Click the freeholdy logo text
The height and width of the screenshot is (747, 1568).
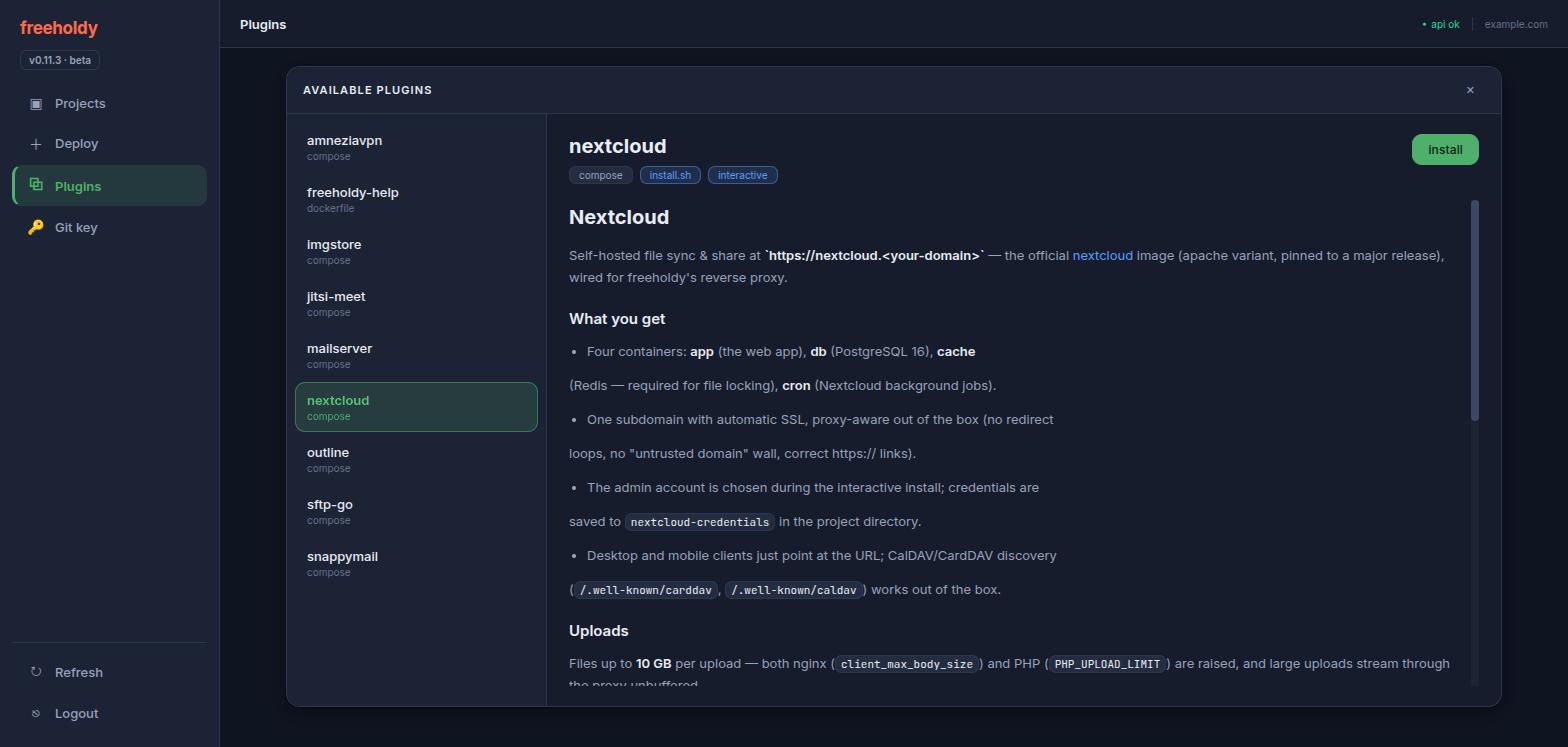tap(59, 28)
